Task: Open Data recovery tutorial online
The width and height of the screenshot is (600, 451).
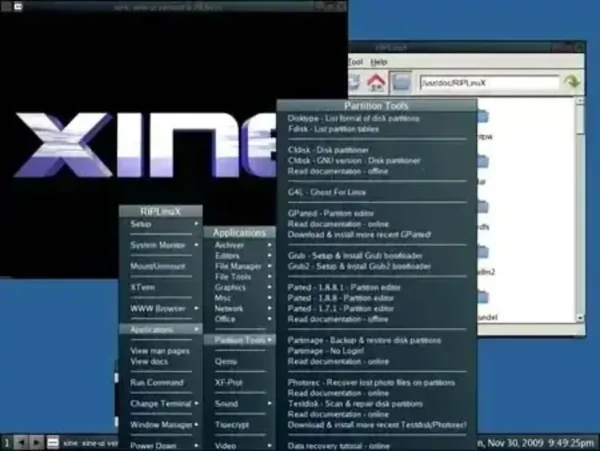Action: tap(377, 446)
